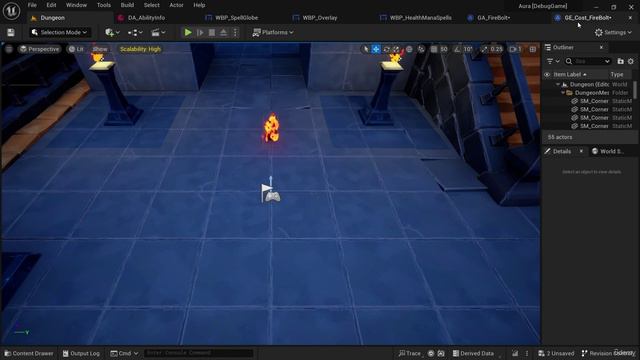Switch to the Dungeon level tab
Screen dimensions: 640x360
pos(53,18)
